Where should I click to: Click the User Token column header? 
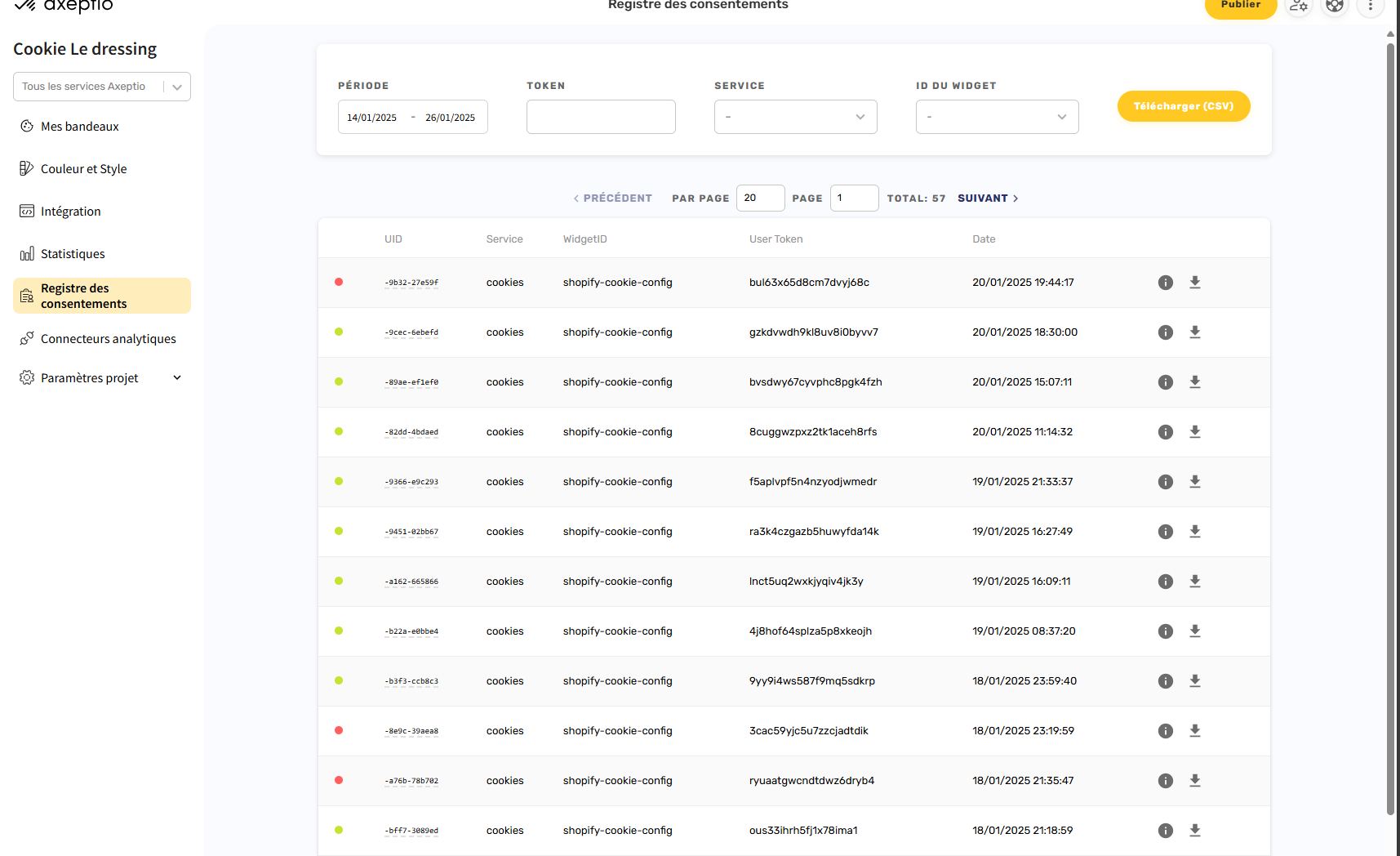click(776, 239)
